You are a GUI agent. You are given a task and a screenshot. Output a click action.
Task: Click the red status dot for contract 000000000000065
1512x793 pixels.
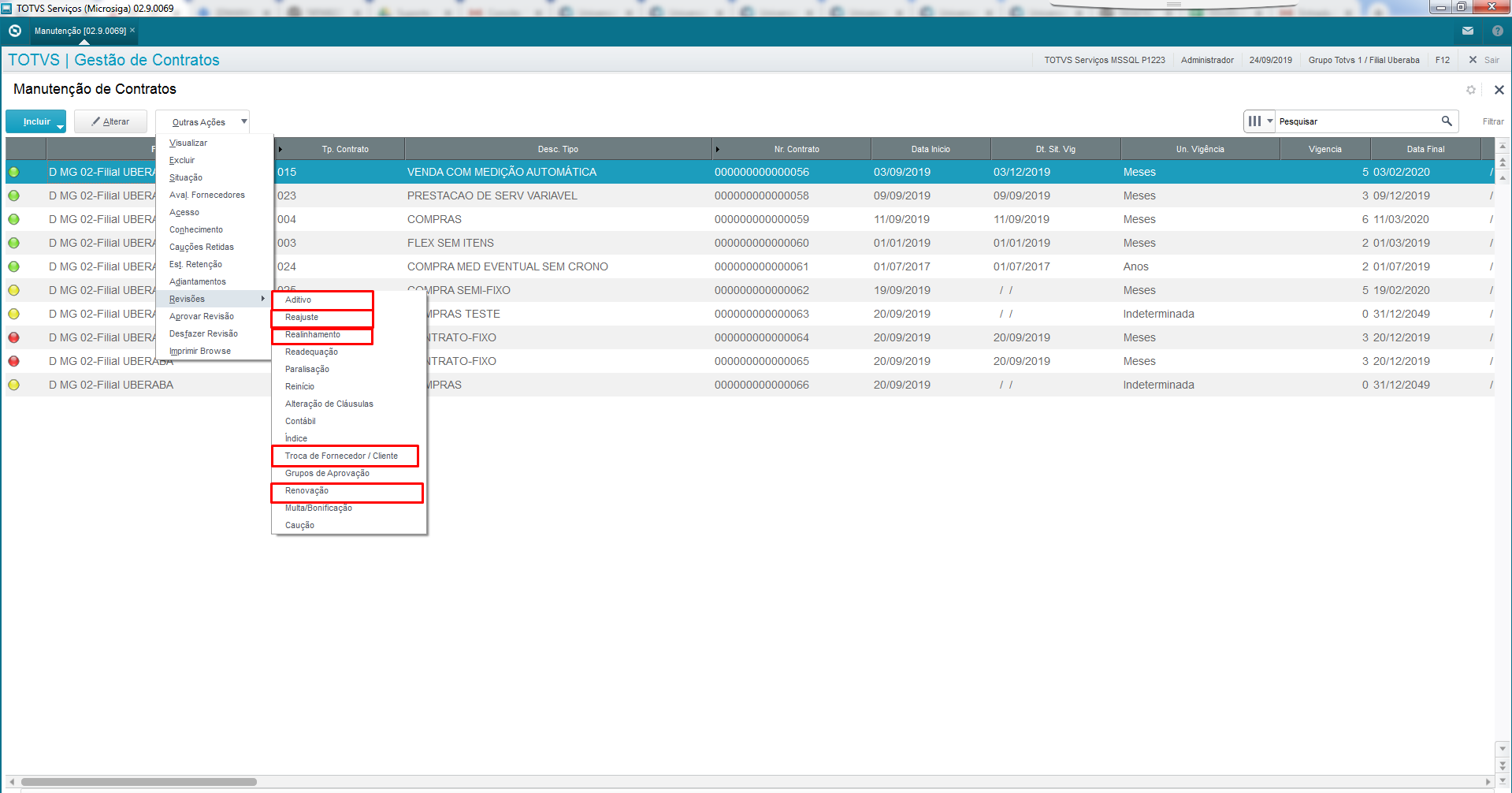13,361
